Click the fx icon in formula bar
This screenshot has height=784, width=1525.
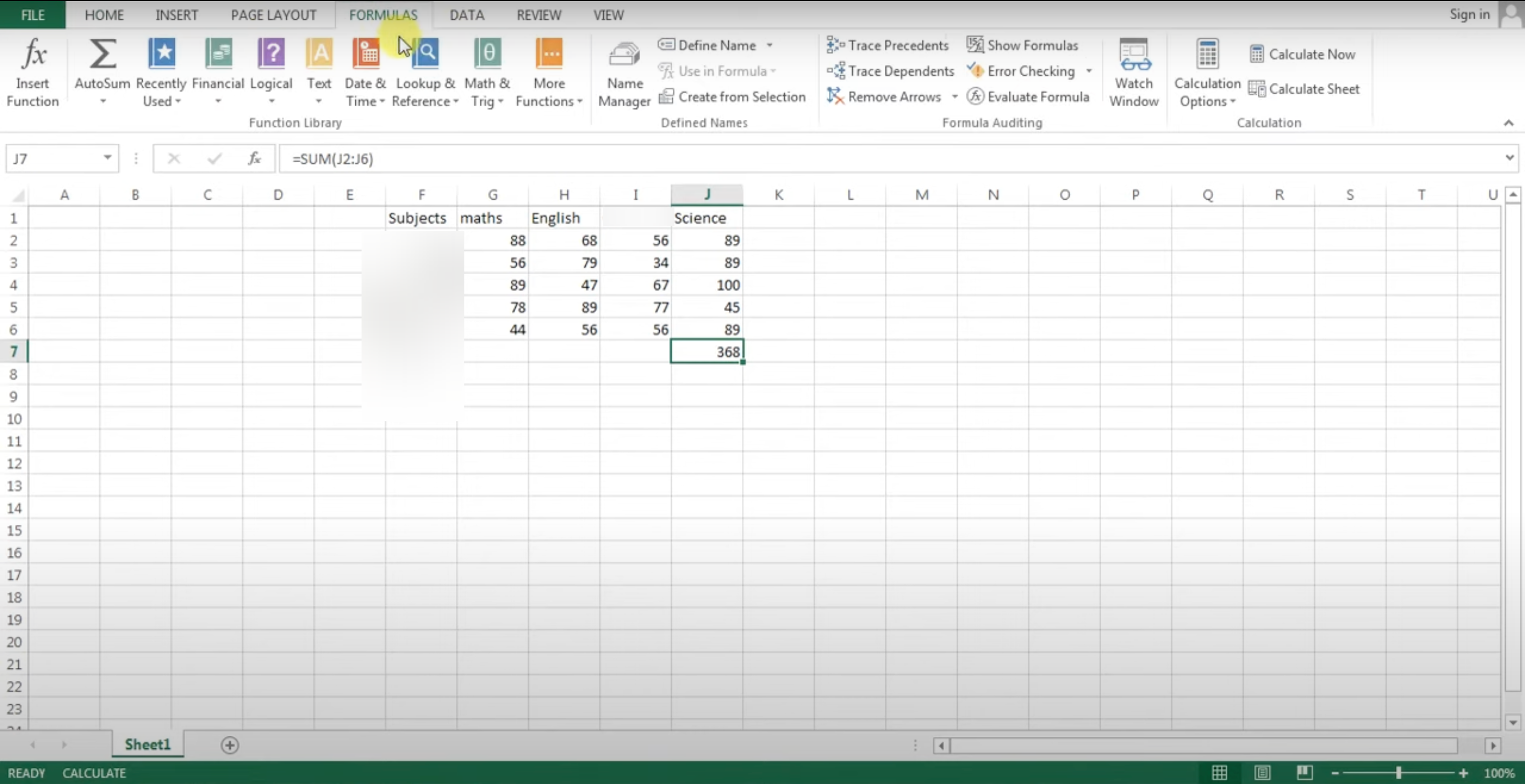[255, 159]
